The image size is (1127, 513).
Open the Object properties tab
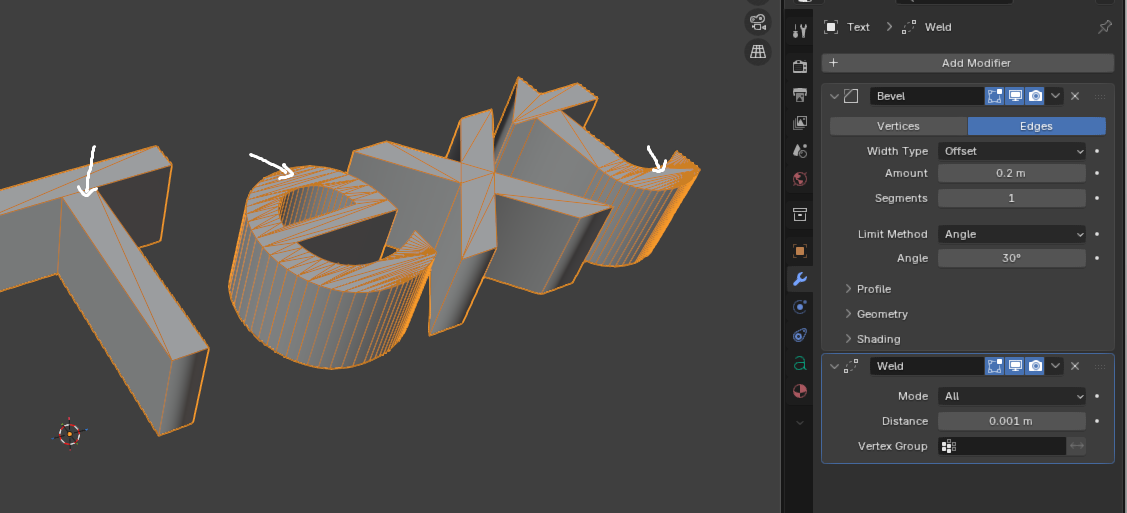tap(800, 251)
